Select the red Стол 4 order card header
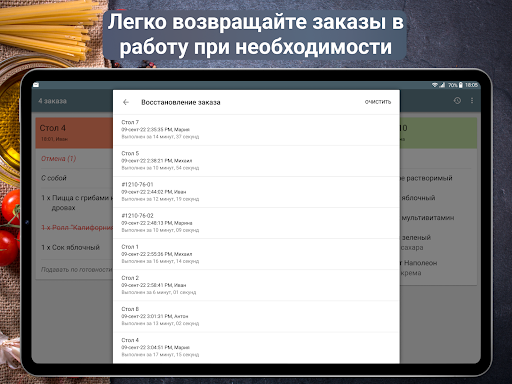Image resolution: width=512 pixels, height=384 pixels. [74, 133]
